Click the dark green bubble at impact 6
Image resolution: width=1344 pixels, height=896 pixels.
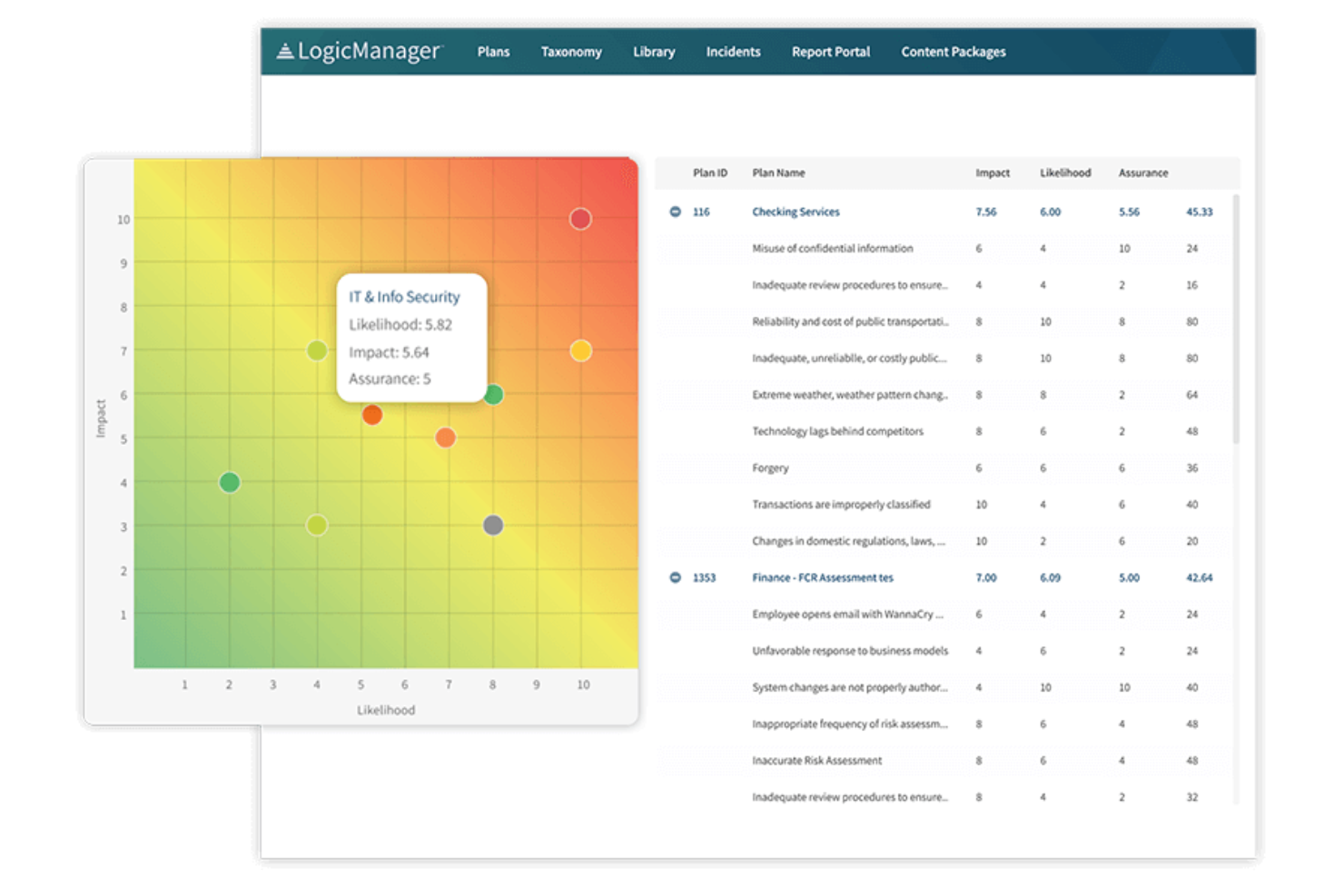(x=494, y=393)
